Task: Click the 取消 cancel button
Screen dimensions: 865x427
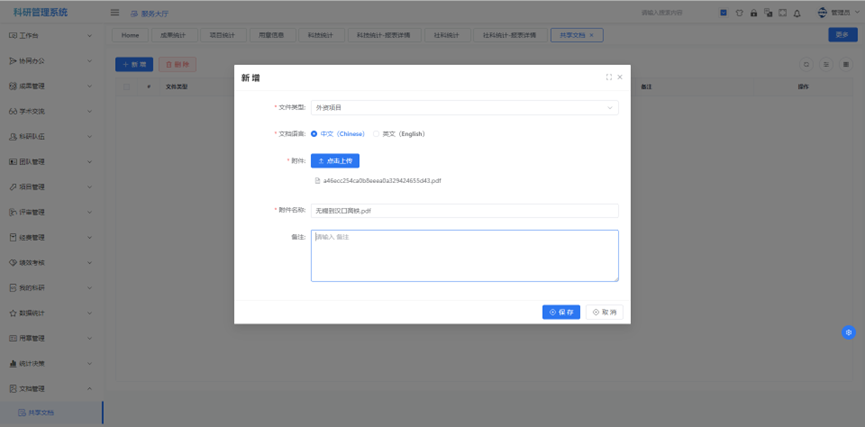Action: [x=604, y=312]
